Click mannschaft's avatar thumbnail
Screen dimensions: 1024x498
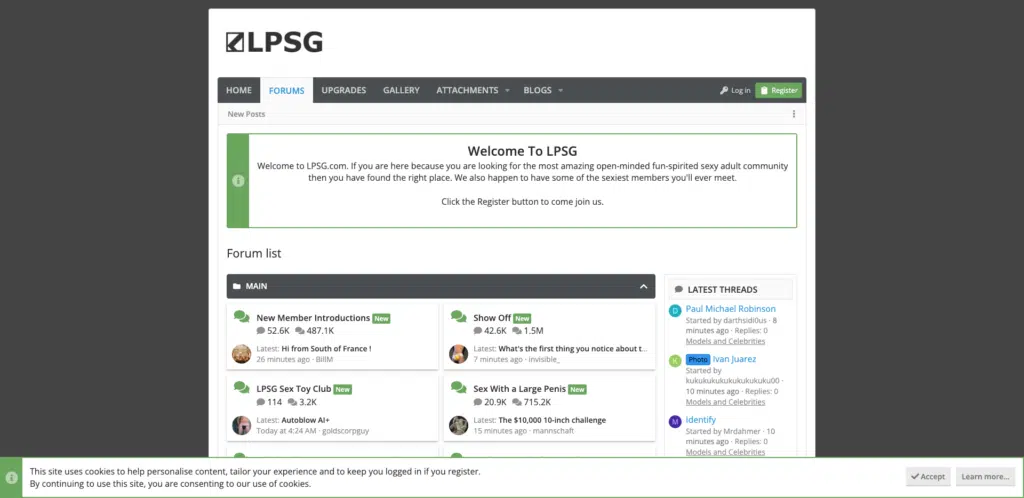(x=458, y=425)
